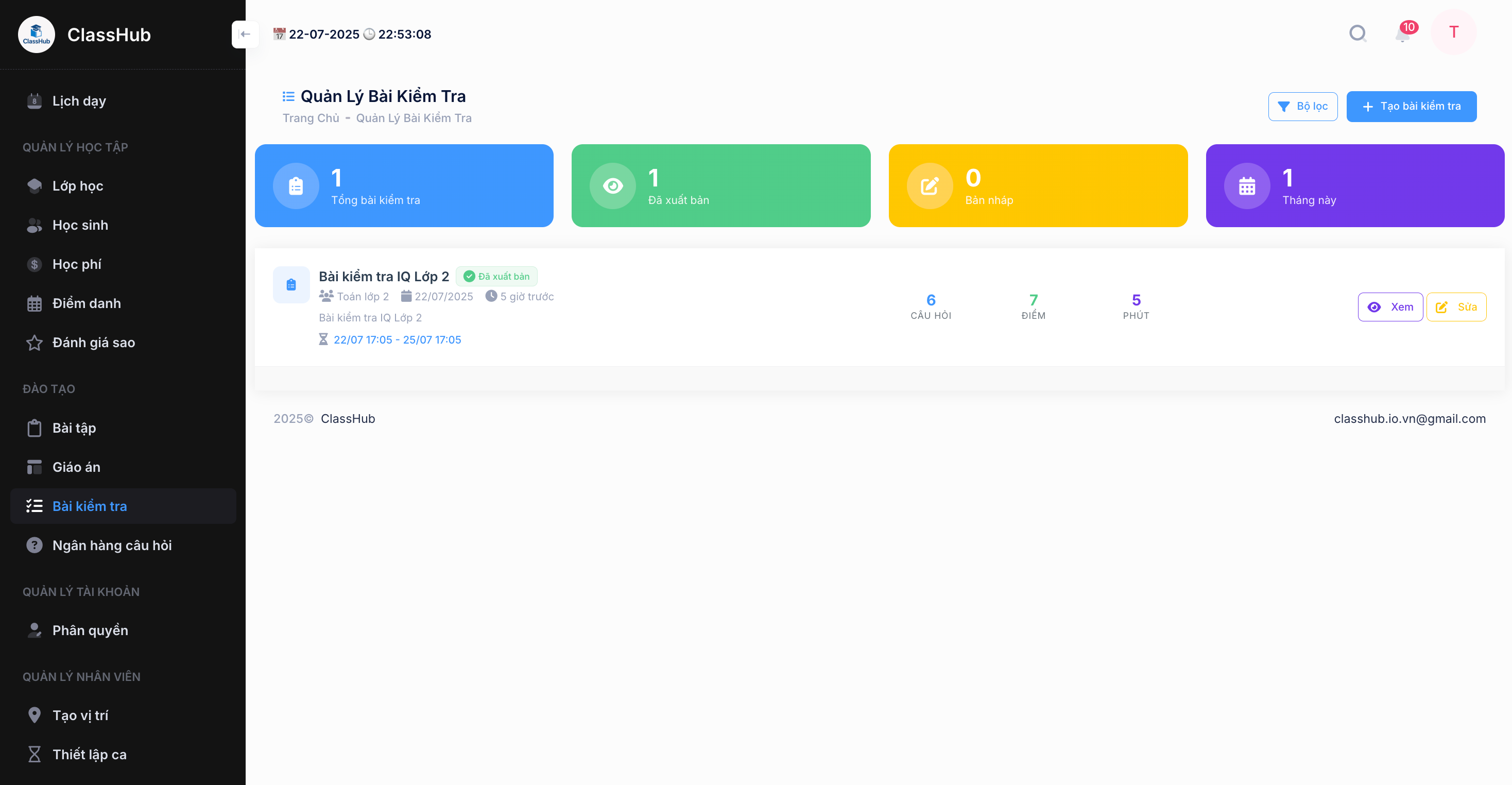Open the Phân quyền page

[x=123, y=630]
